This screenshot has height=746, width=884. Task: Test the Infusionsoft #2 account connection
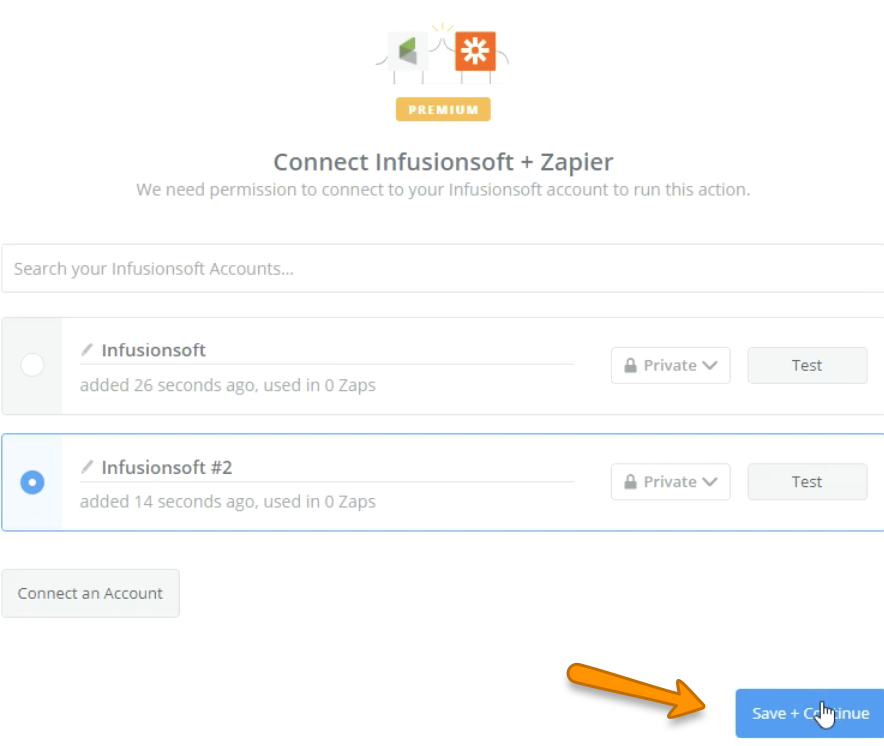[x=807, y=482]
